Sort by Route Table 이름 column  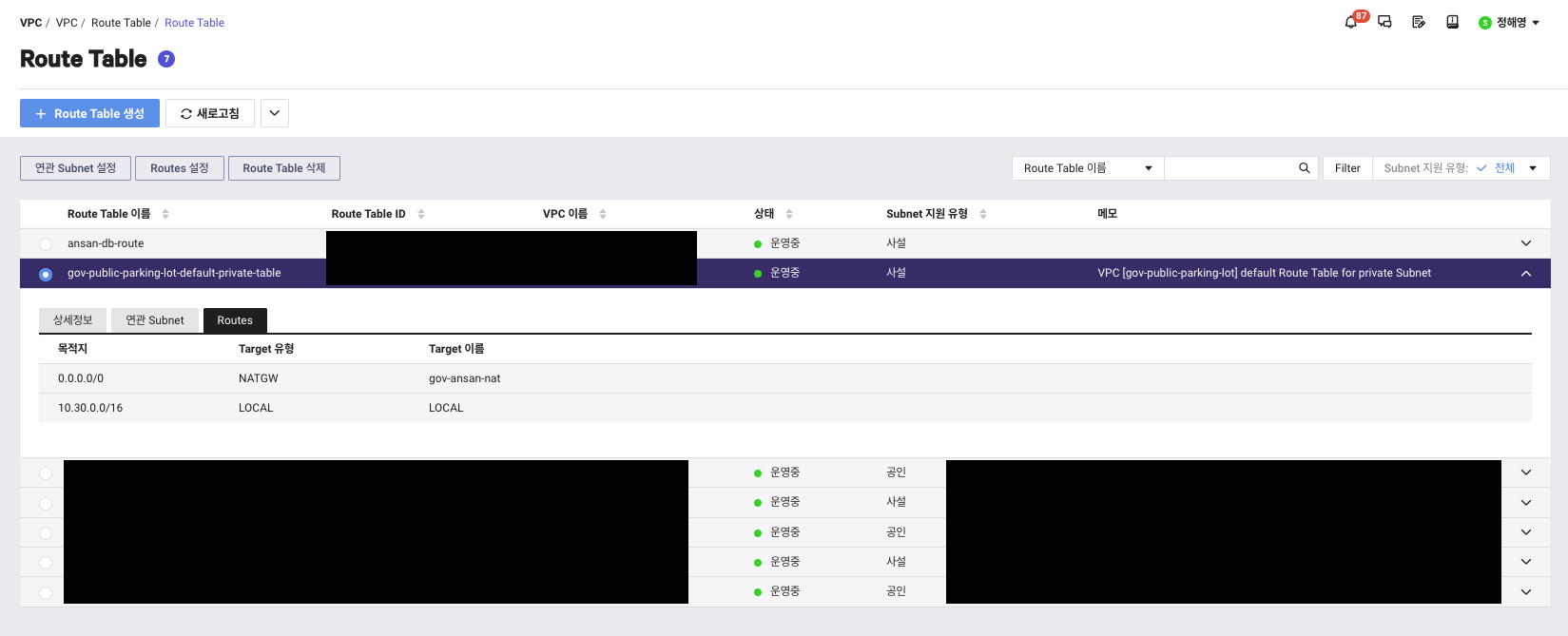[165, 214]
